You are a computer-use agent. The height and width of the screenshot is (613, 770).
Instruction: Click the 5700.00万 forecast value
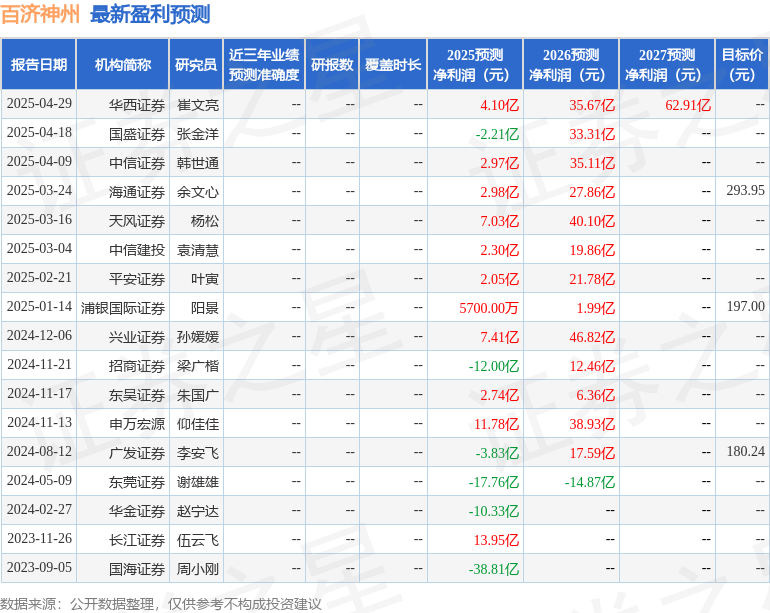click(489, 308)
